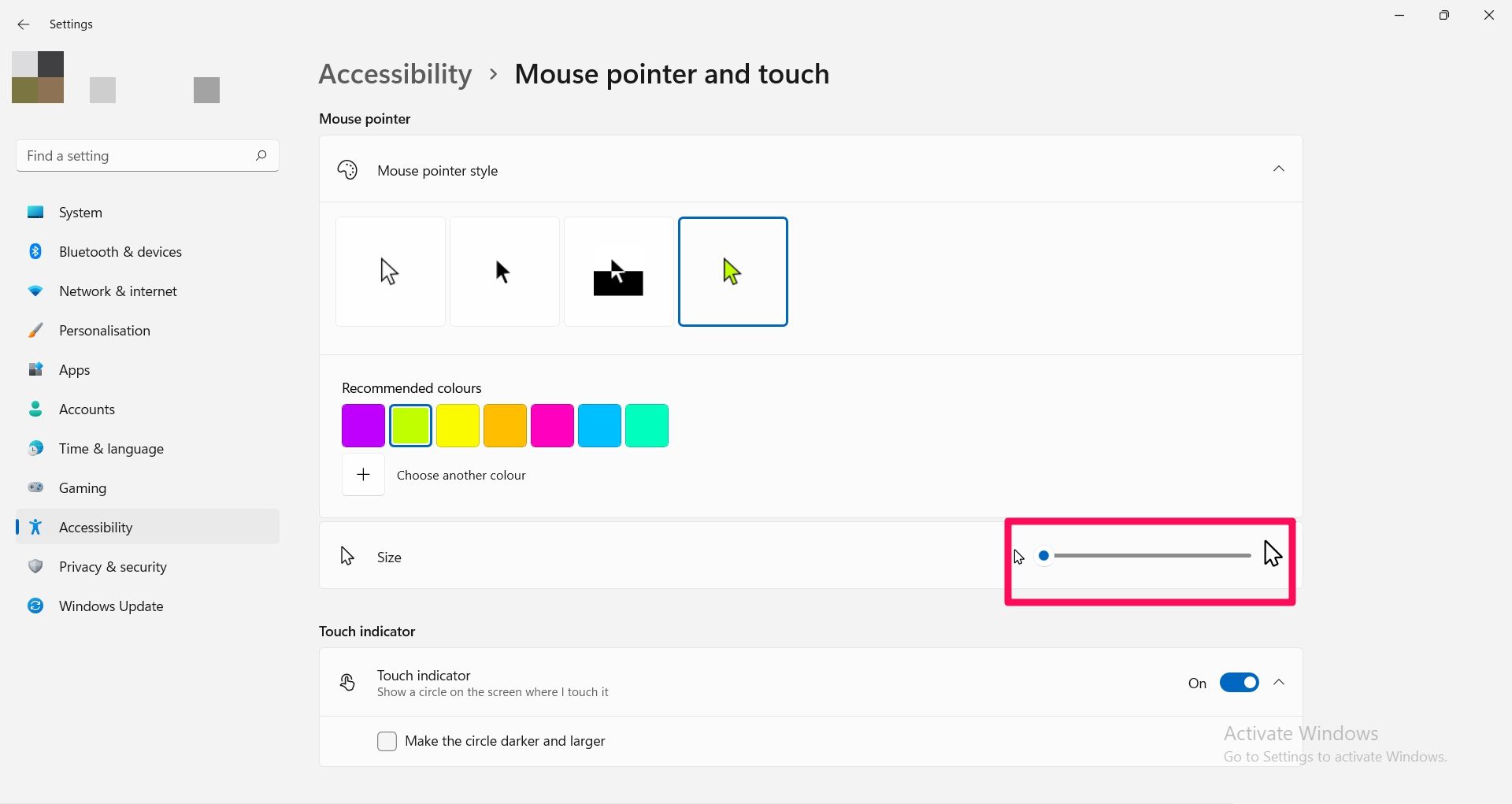Image resolution: width=1512 pixels, height=804 pixels.
Task: Turn off the Touch indicator switch
Action: [1239, 683]
